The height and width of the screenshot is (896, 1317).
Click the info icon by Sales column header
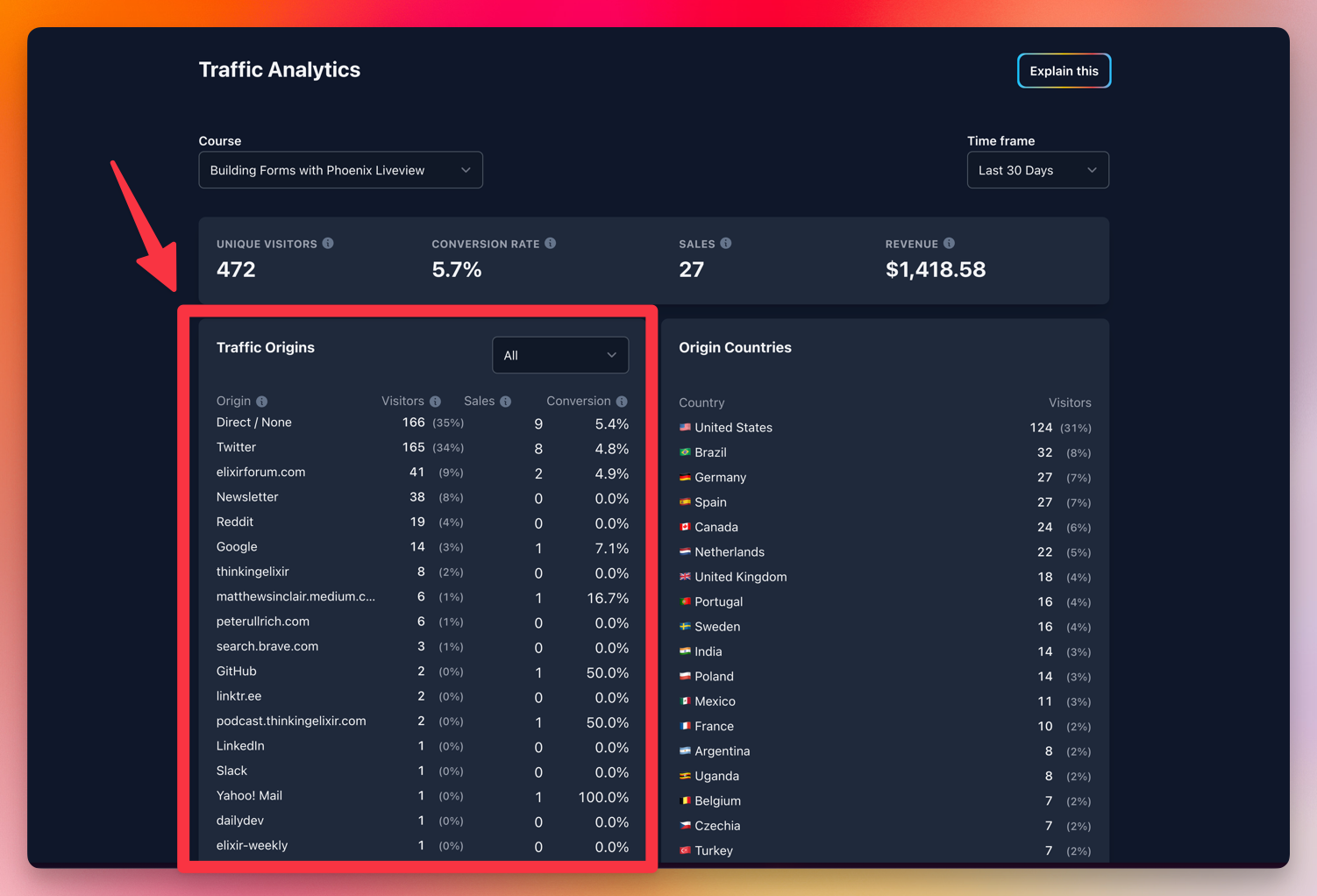(x=506, y=402)
